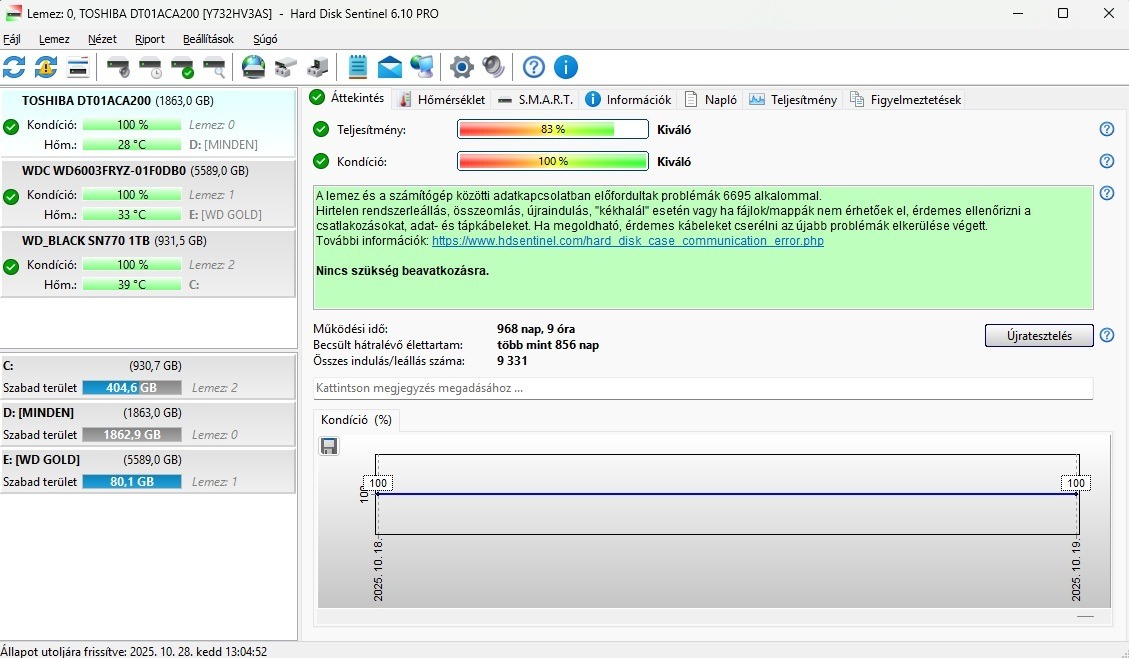Click the refresh icon with yellow warning triangle

click(x=46, y=67)
